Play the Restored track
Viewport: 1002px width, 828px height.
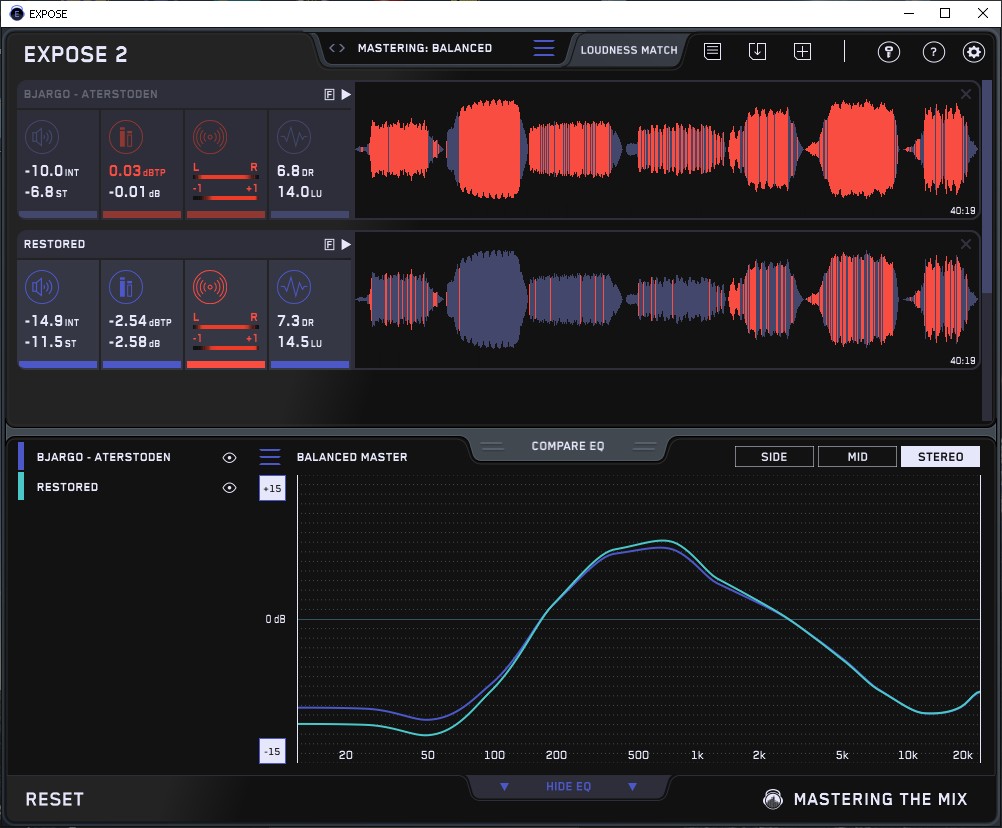346,245
